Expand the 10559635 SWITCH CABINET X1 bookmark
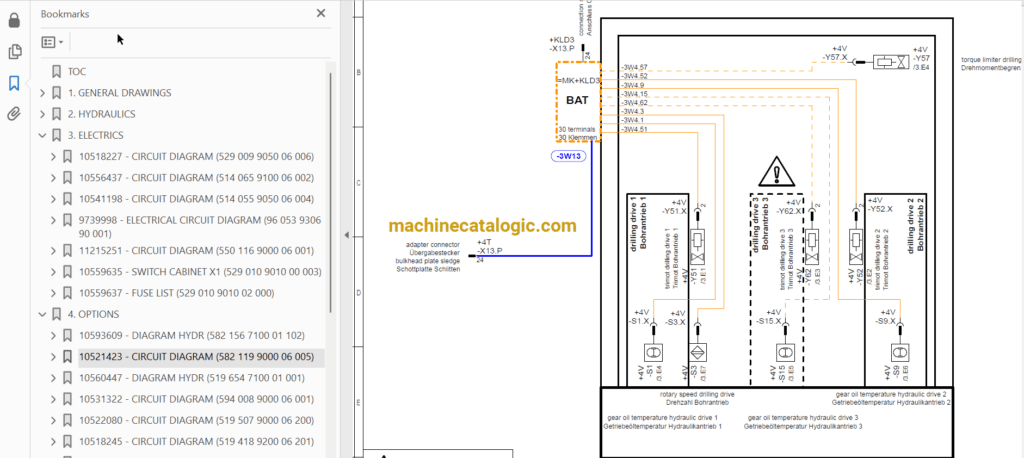Screen dimensions: 1024x458 click(54, 272)
